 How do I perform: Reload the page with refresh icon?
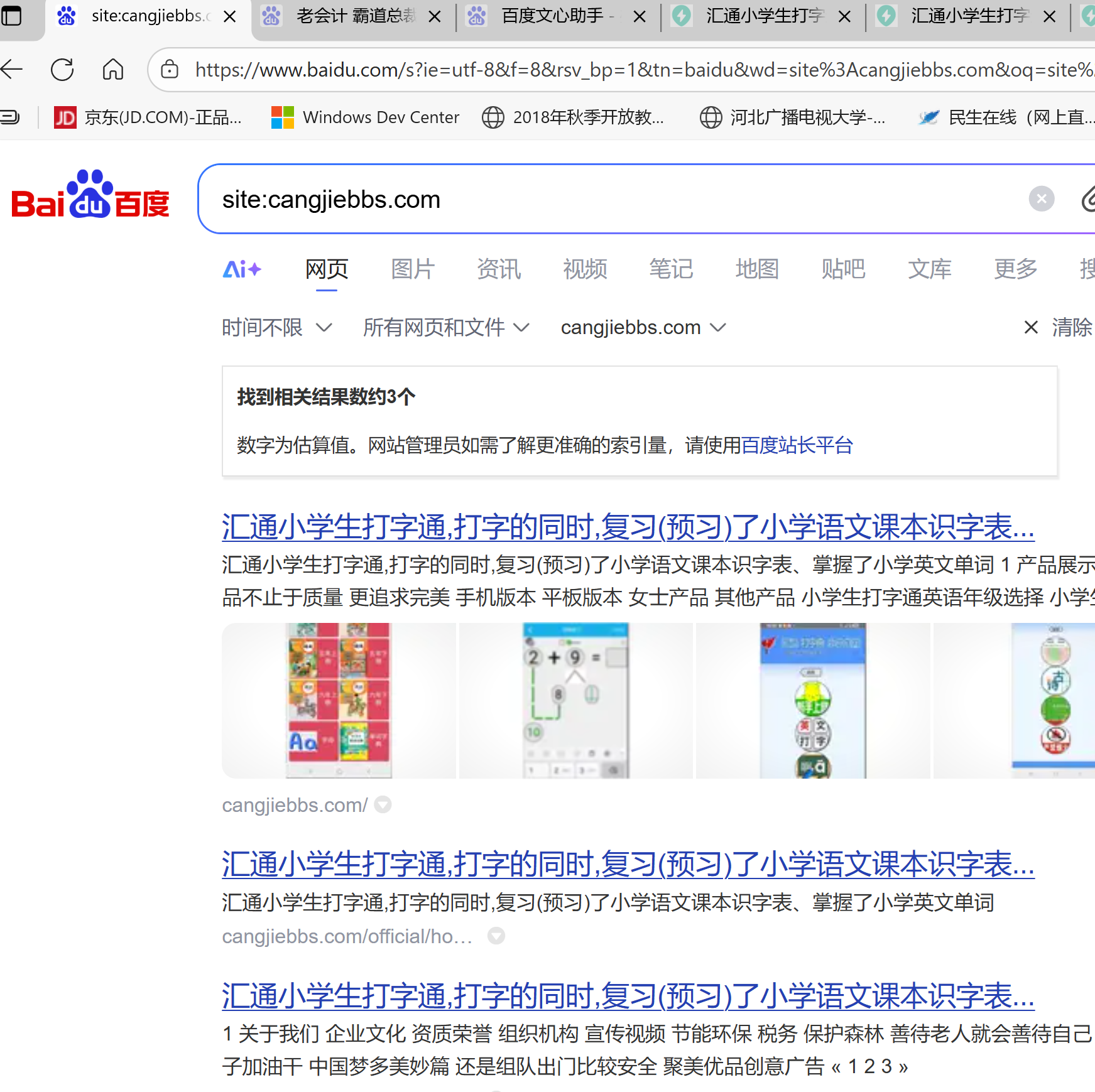(x=62, y=69)
